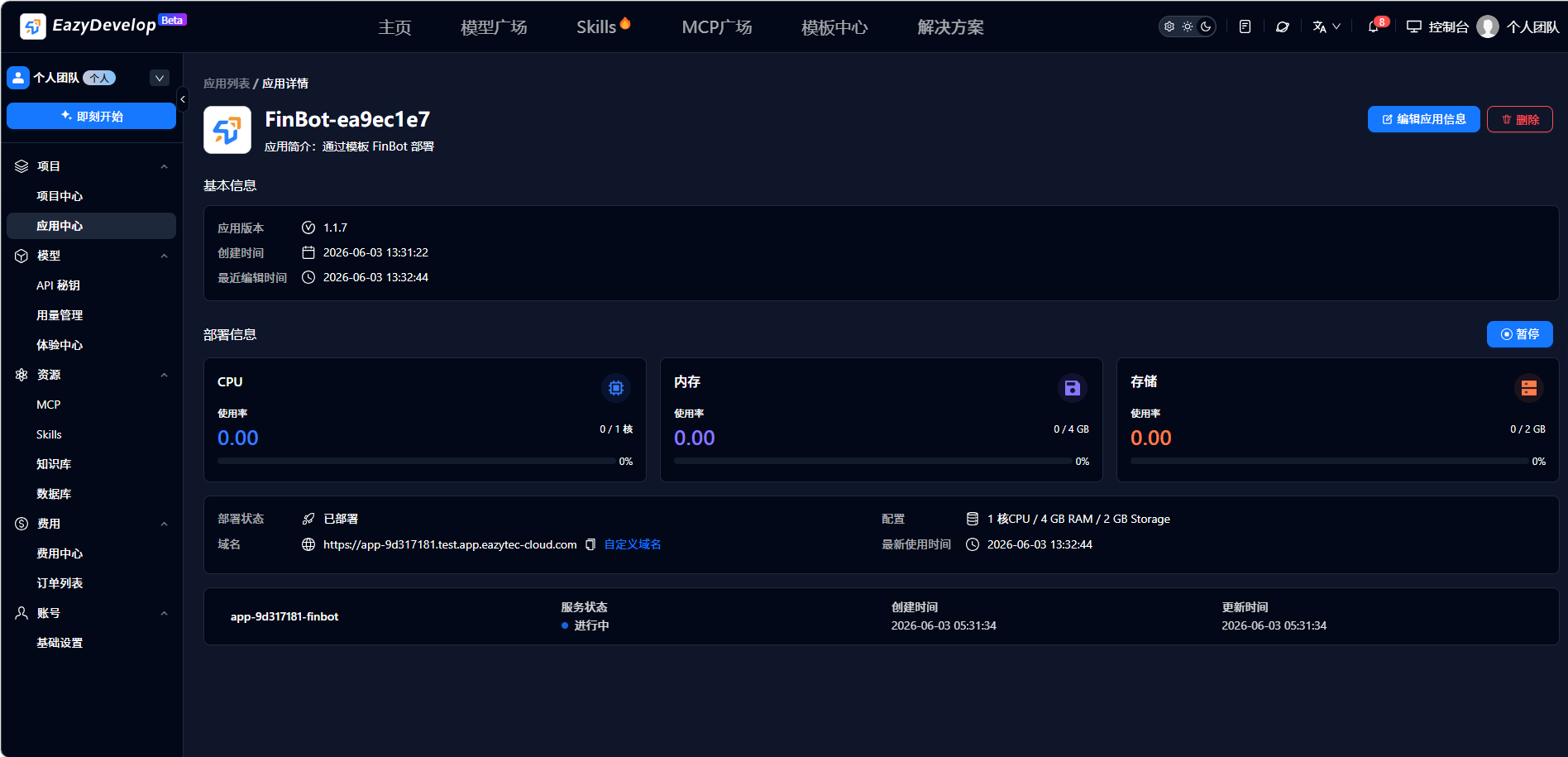Click the user avatar in header
Screen dimensions: 1568x757
1488,26
